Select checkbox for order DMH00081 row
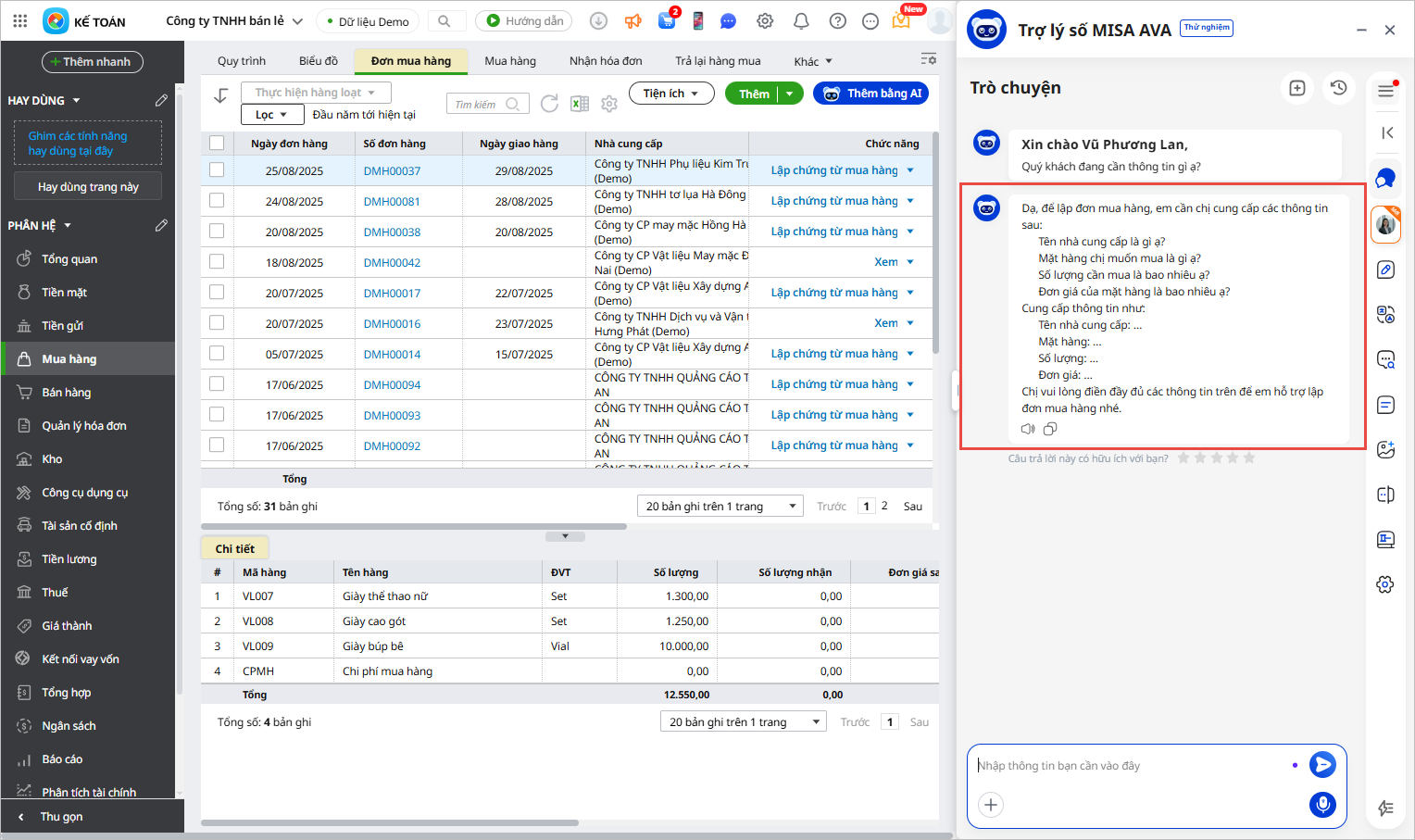The image size is (1415, 840). pyautogui.click(x=217, y=201)
